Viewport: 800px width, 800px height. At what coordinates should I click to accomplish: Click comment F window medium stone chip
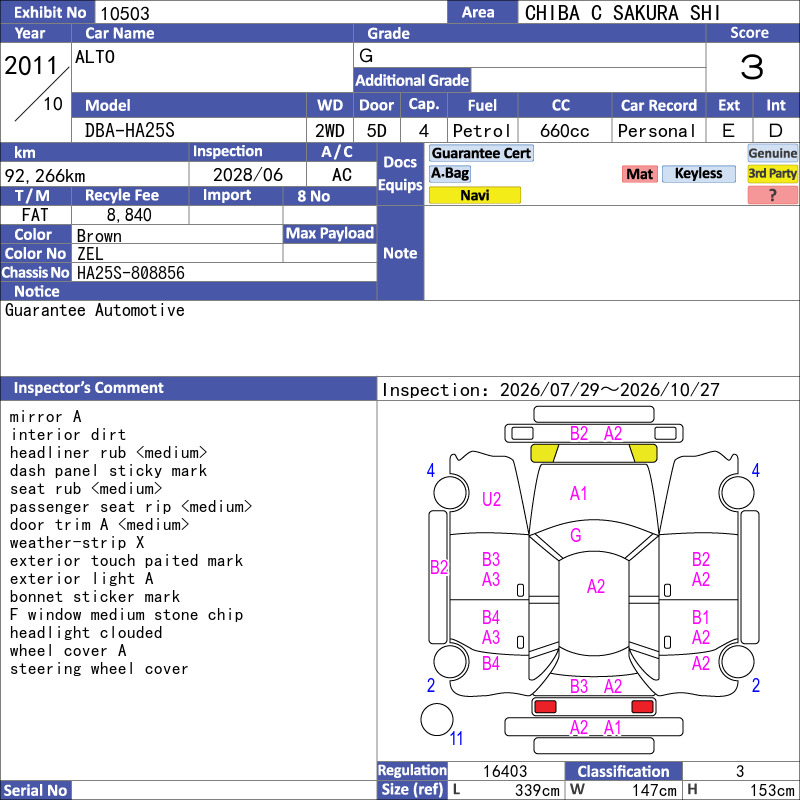(127, 614)
